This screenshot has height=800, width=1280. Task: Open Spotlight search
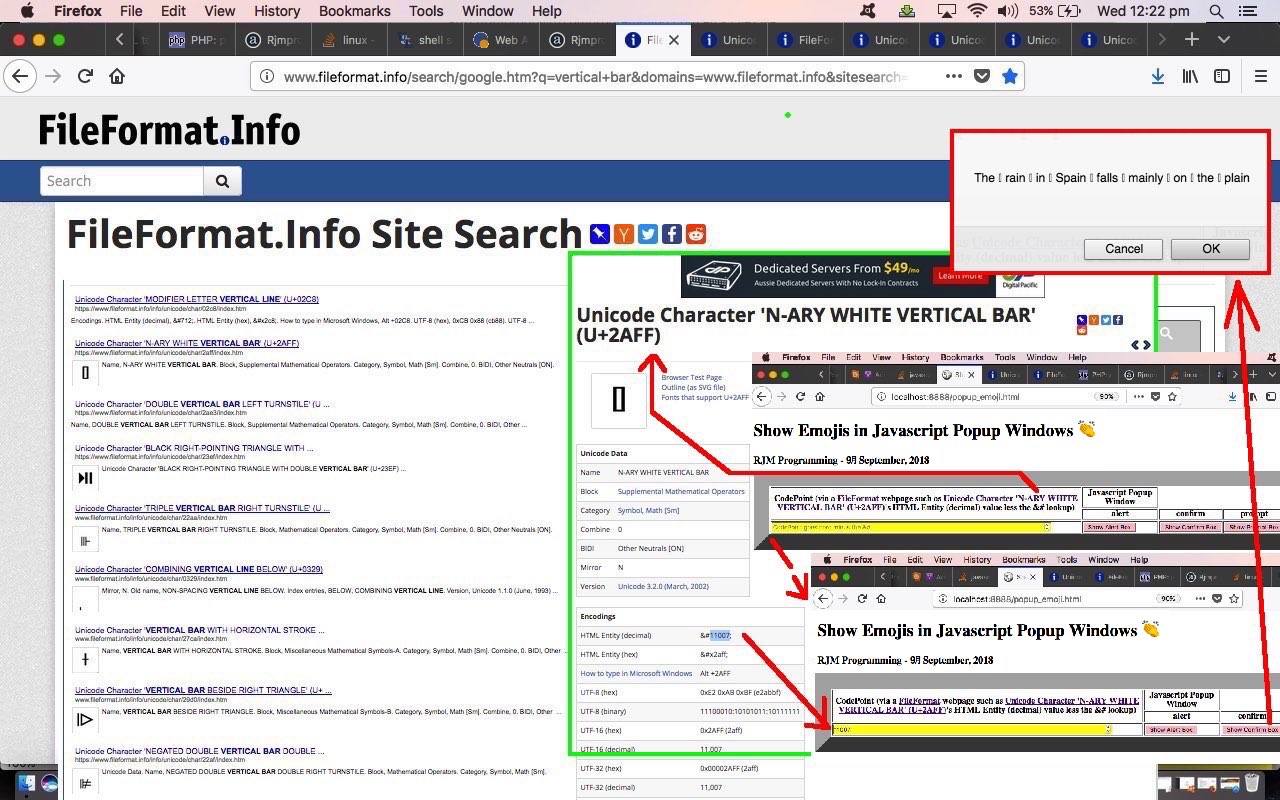coord(1216,11)
